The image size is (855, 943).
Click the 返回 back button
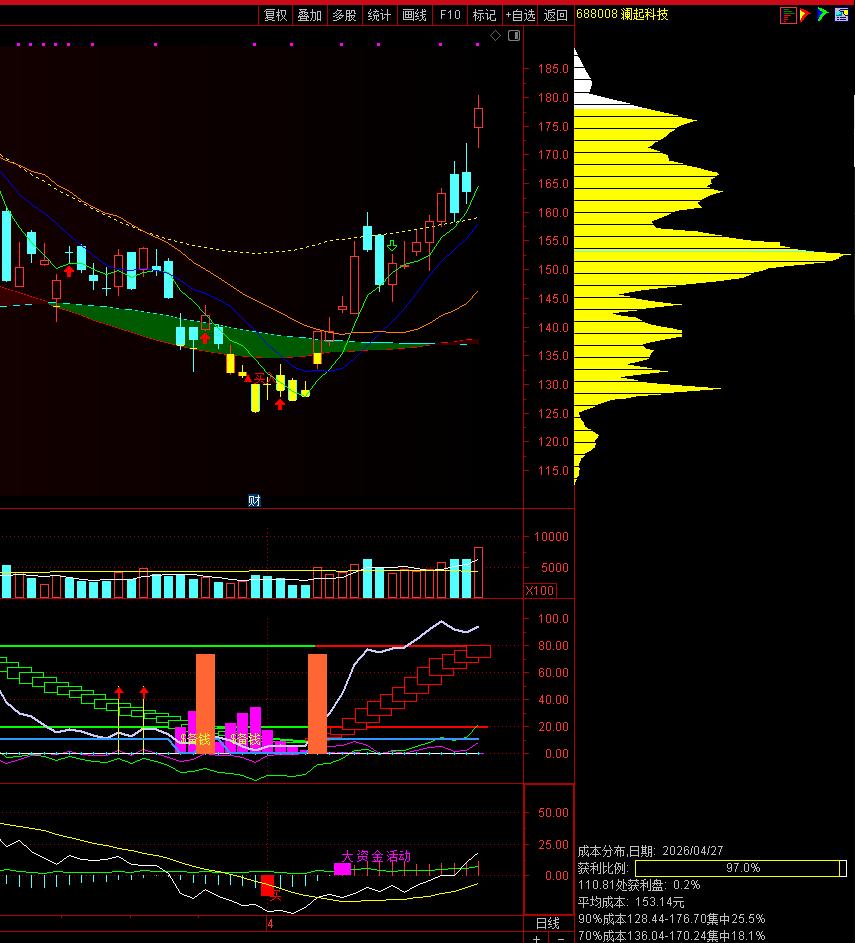click(556, 15)
